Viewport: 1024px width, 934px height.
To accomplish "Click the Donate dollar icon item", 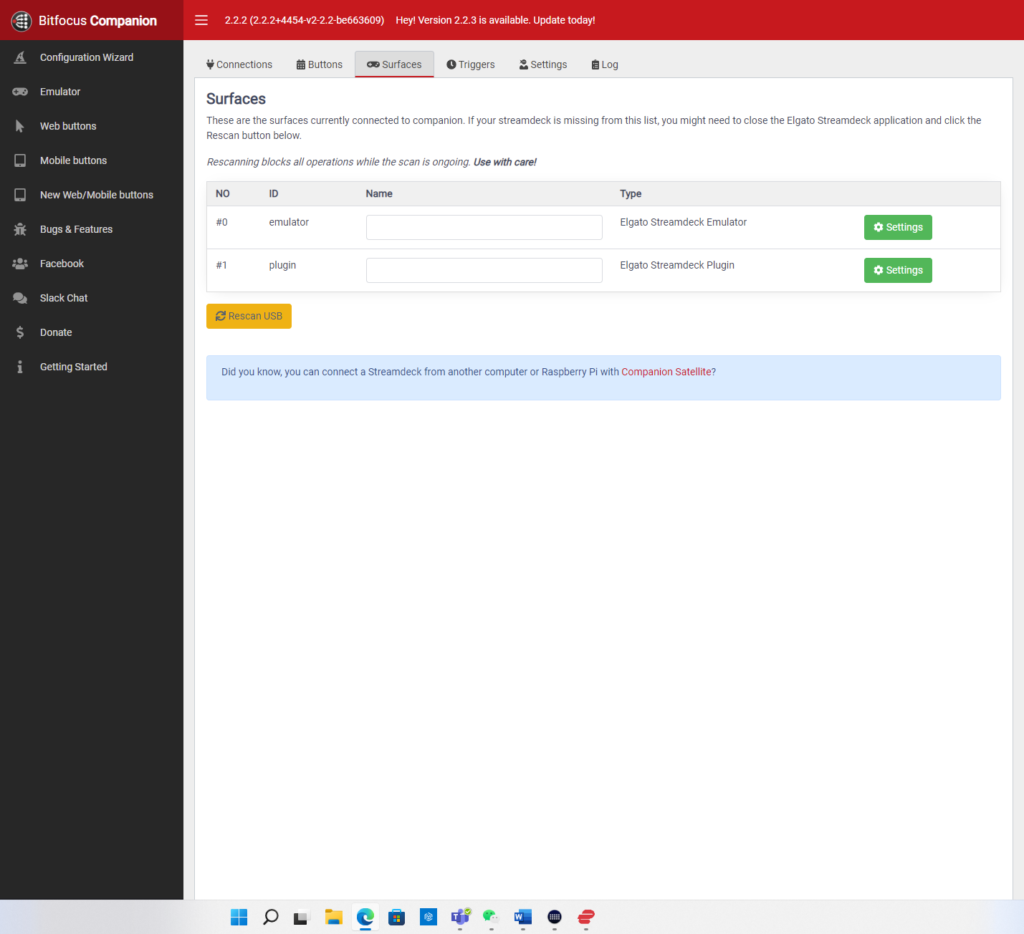I will click(x=55, y=333).
